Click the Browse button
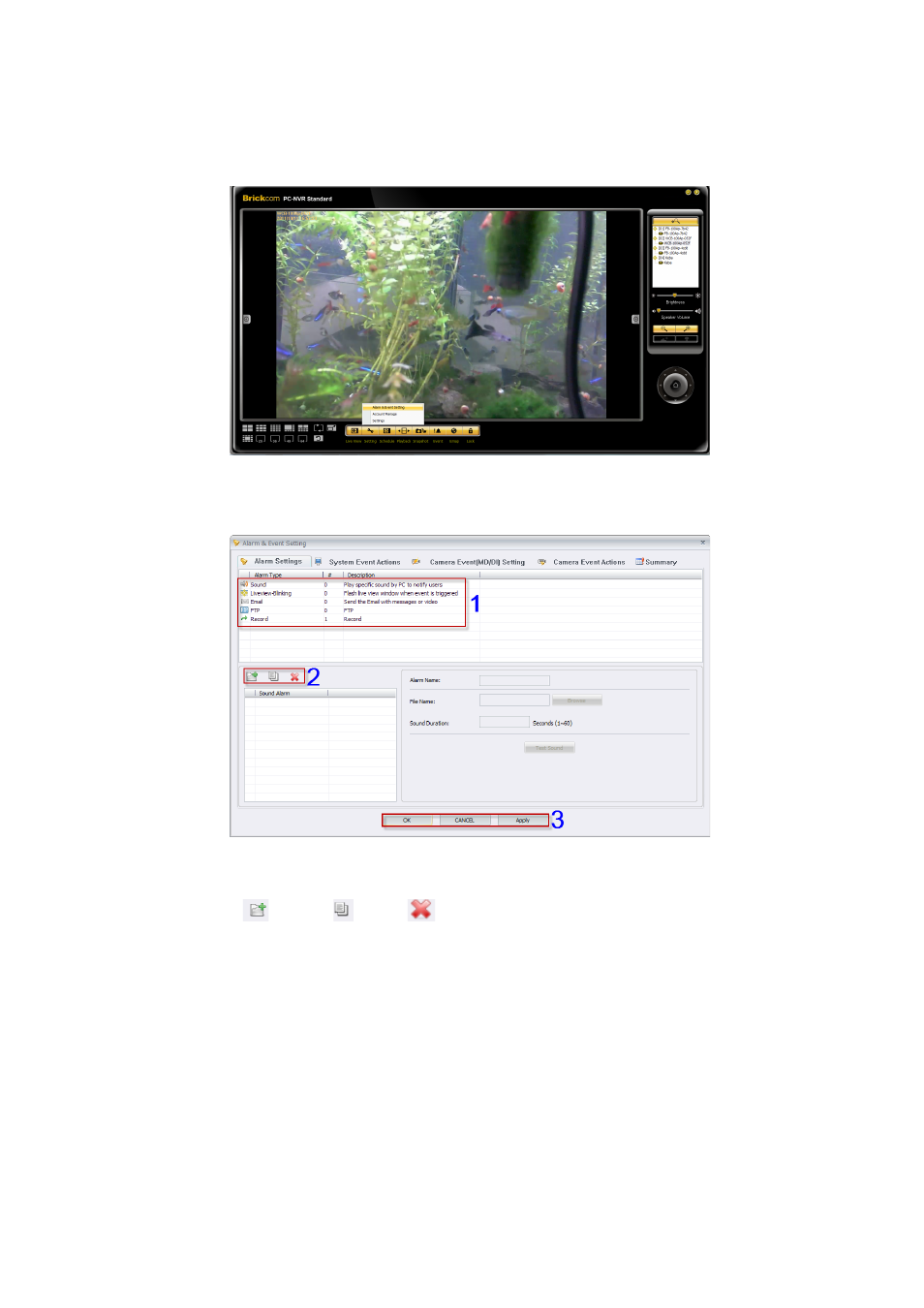Viewport: 924px width, 1308px height. click(577, 701)
